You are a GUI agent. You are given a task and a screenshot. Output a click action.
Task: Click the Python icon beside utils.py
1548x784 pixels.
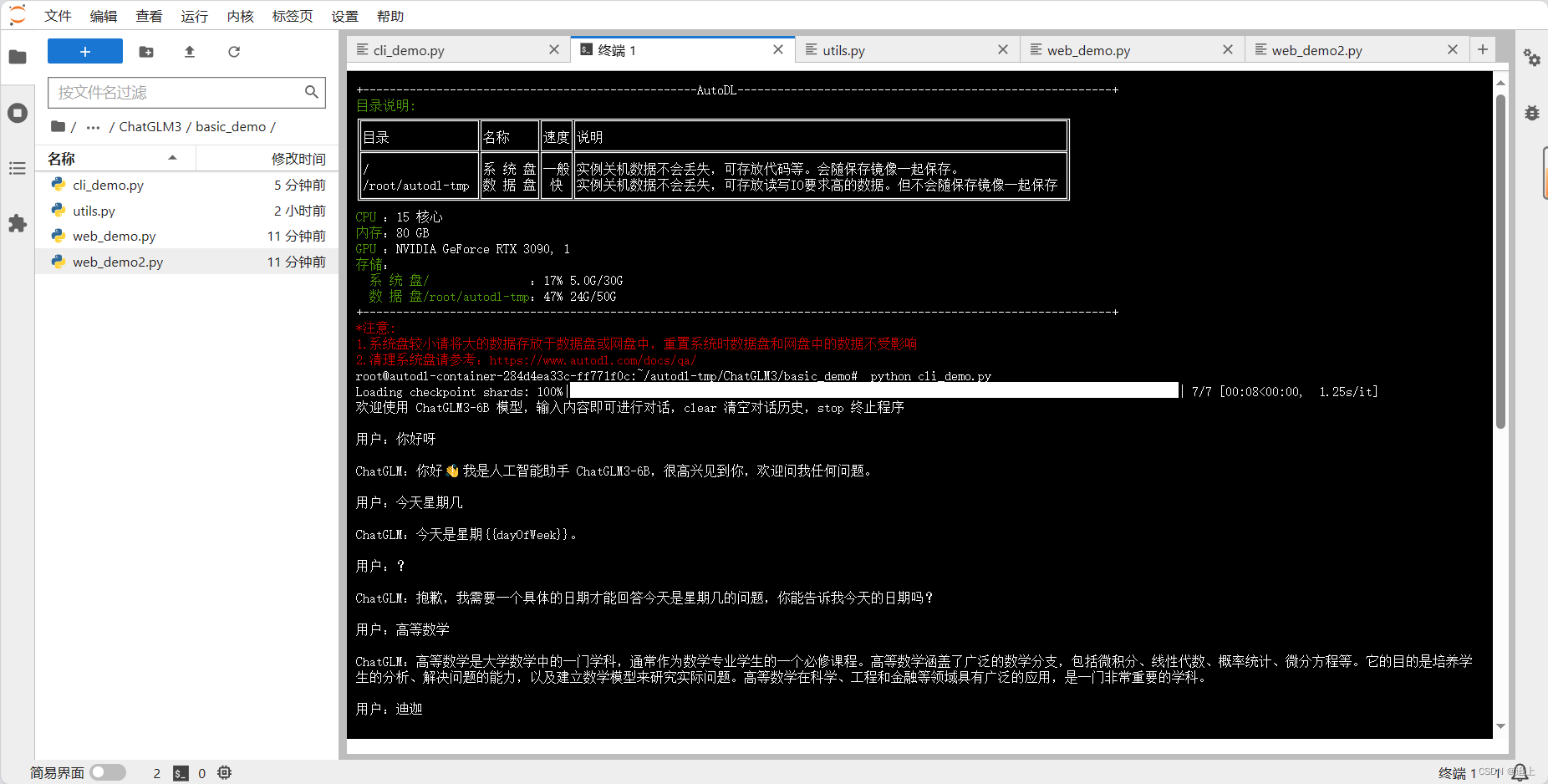[58, 210]
